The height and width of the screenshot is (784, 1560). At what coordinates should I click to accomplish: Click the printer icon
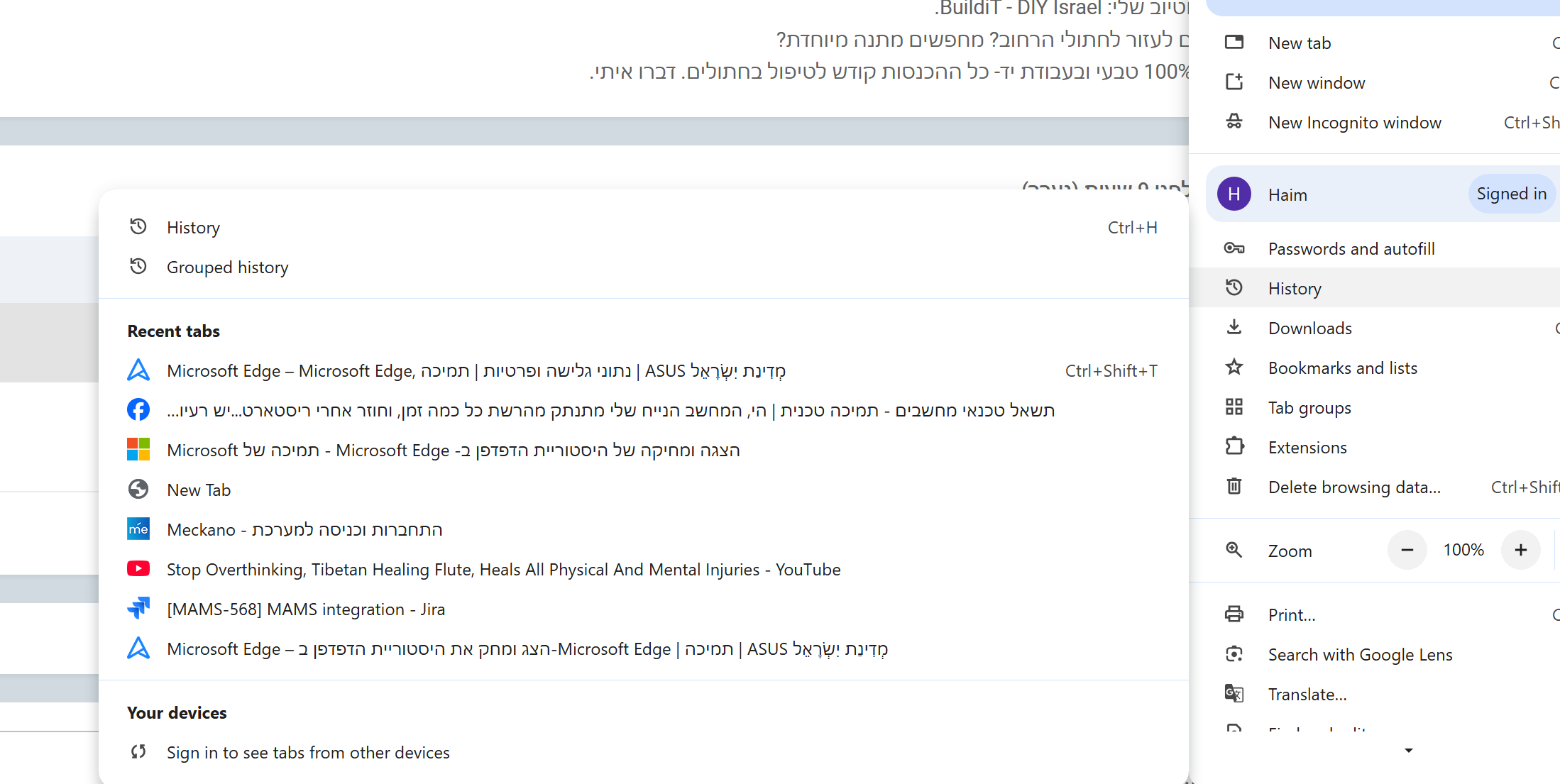coord(1234,614)
